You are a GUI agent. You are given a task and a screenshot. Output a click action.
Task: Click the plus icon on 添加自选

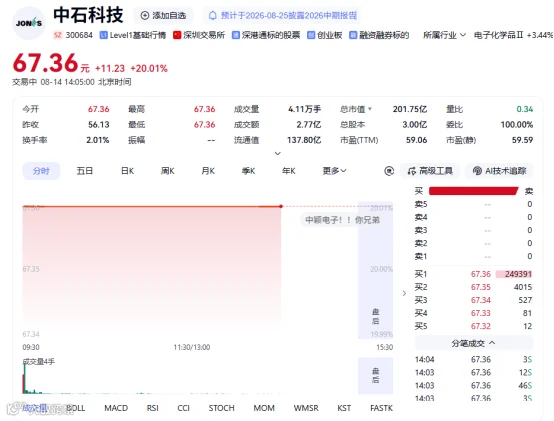tap(145, 16)
